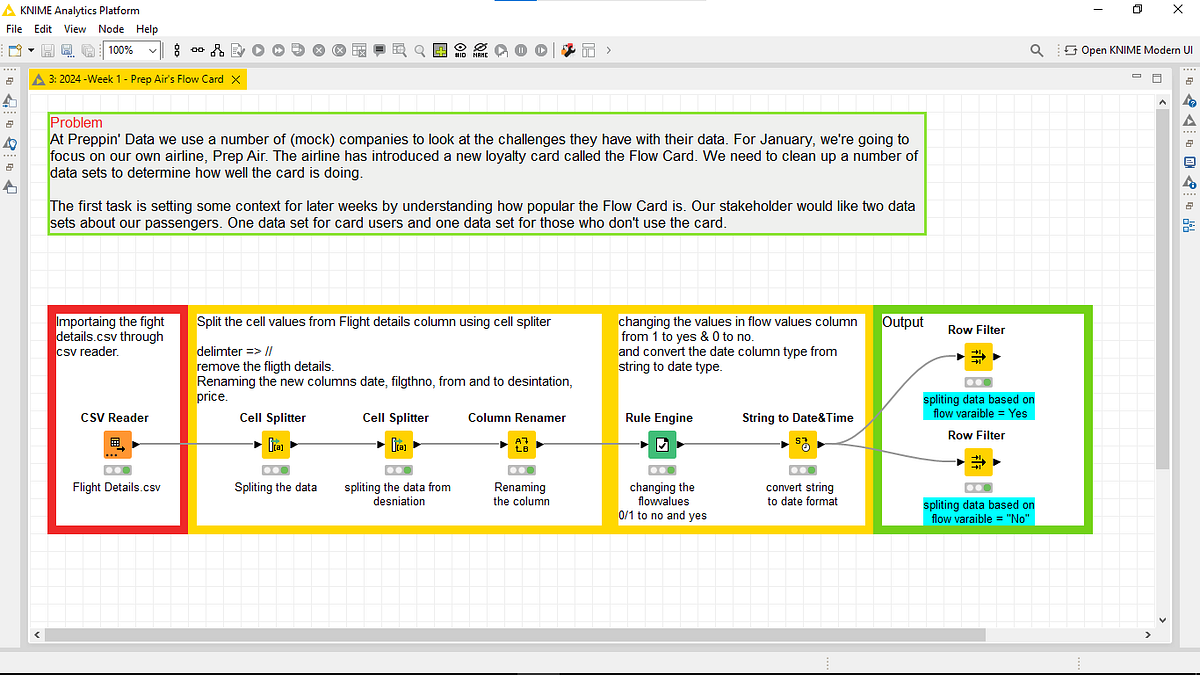
Task: Open the node monitor panel from the right sidebar
Action: (1190, 162)
